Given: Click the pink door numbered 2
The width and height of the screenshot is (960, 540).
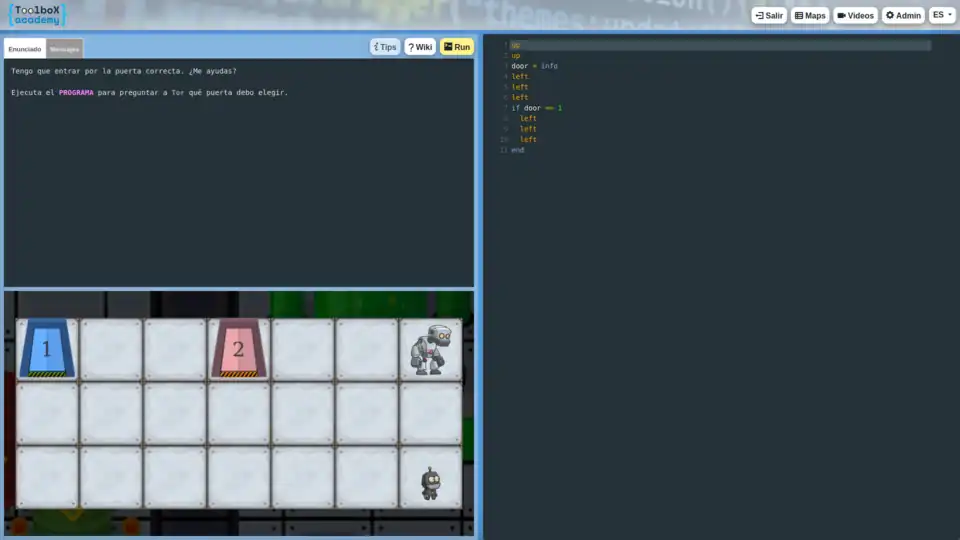Looking at the screenshot, I should point(238,349).
